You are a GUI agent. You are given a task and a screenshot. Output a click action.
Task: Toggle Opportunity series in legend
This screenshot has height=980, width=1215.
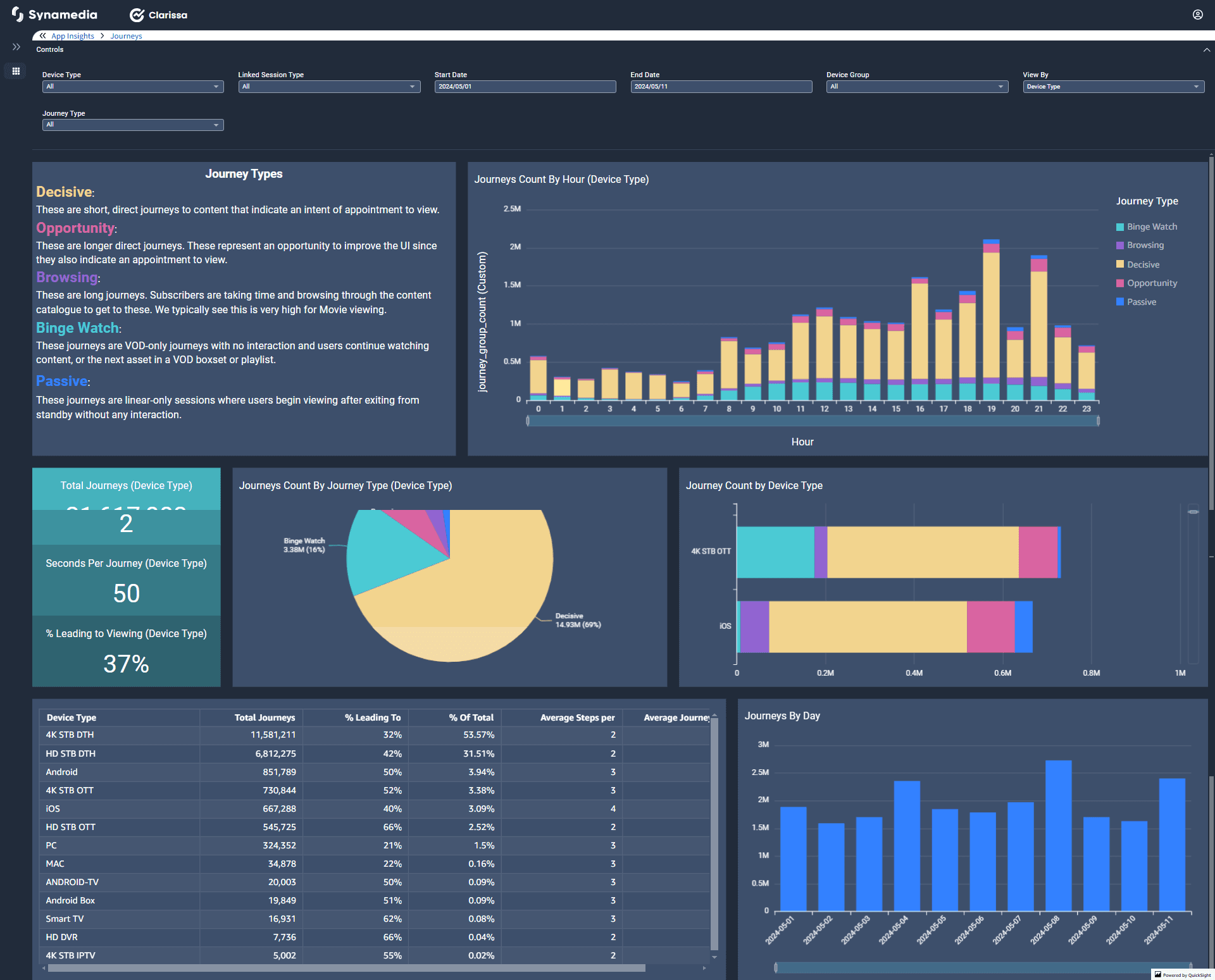pyautogui.click(x=1152, y=283)
